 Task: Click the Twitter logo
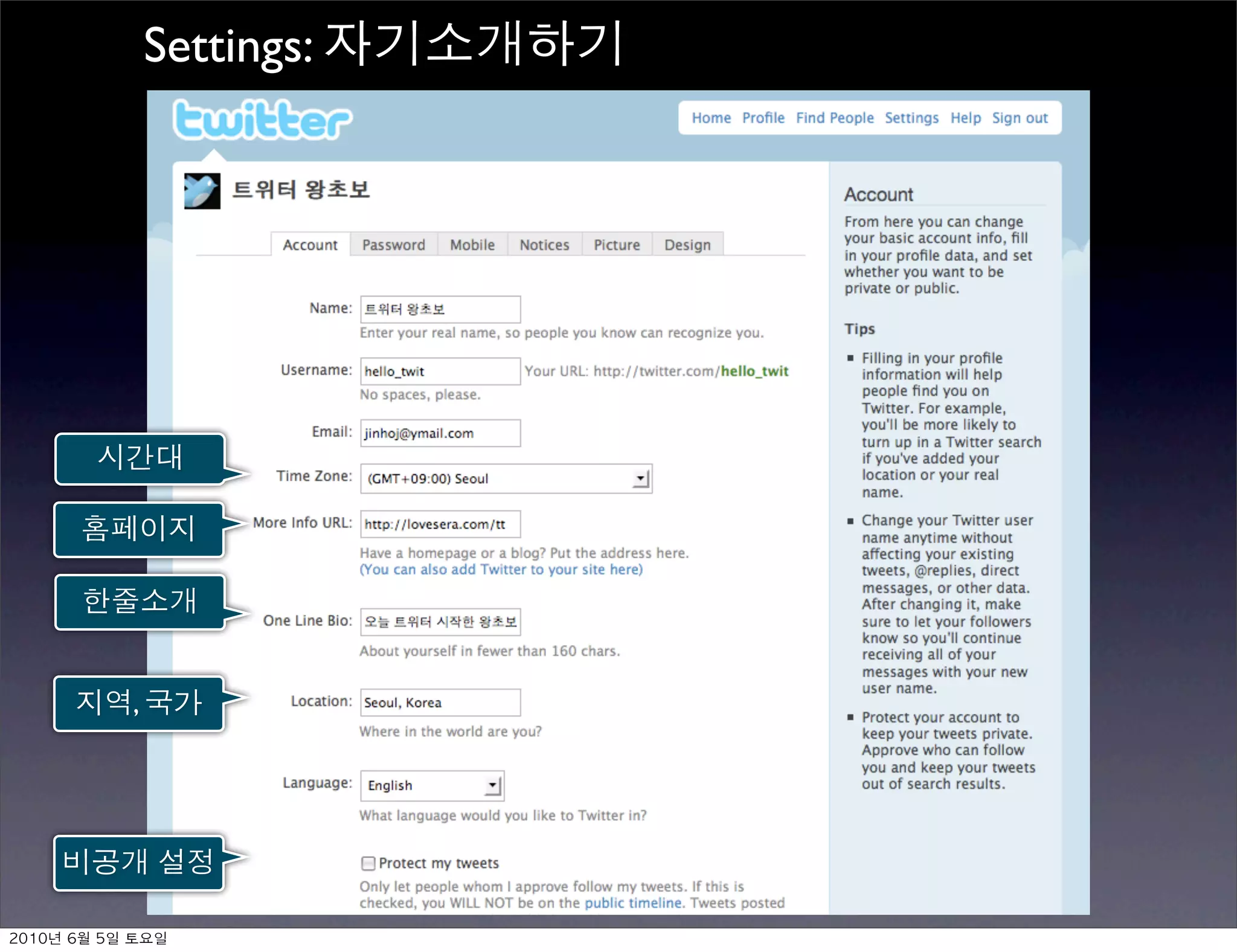pyautogui.click(x=262, y=120)
